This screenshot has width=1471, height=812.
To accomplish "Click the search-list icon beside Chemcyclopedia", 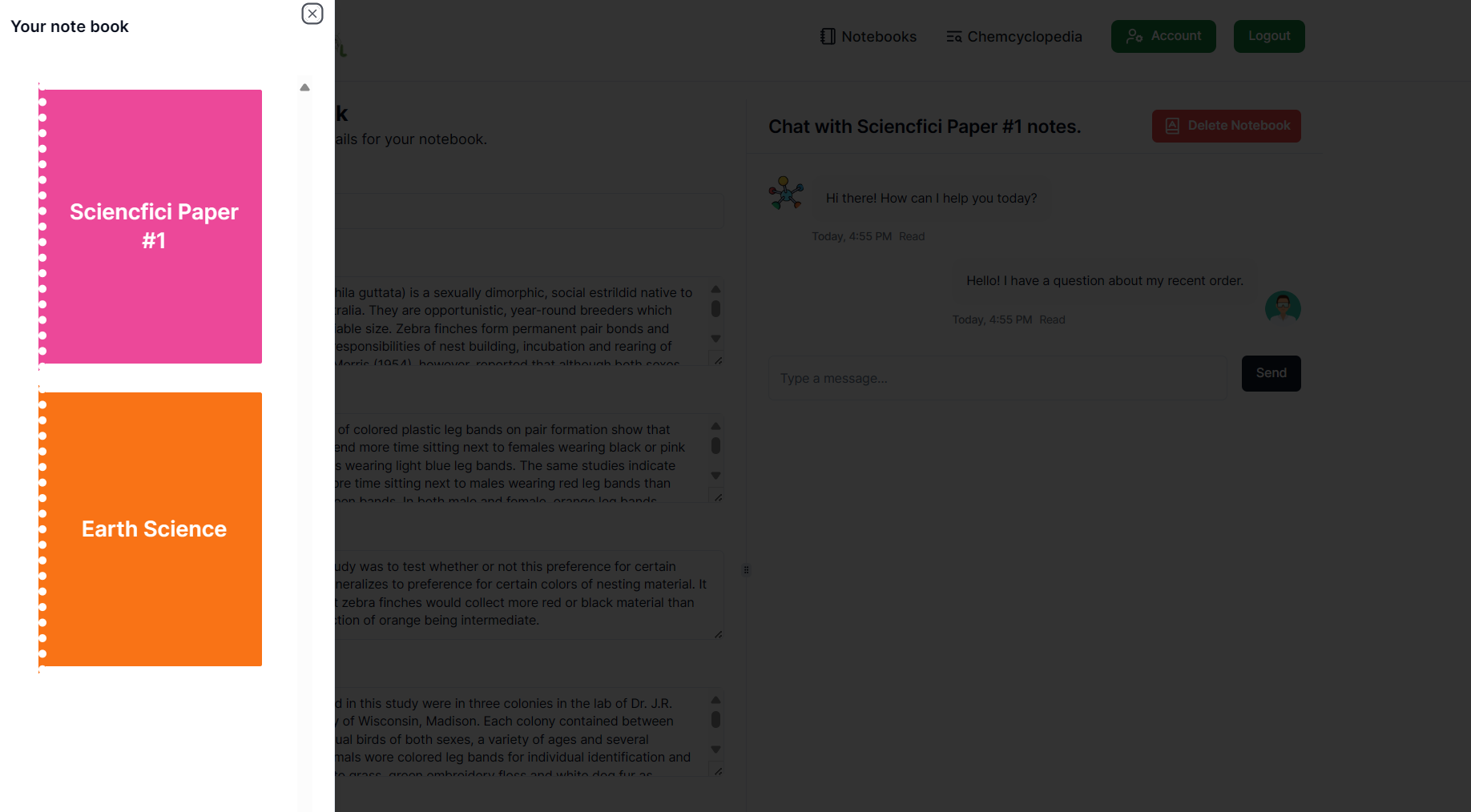I will pos(953,37).
